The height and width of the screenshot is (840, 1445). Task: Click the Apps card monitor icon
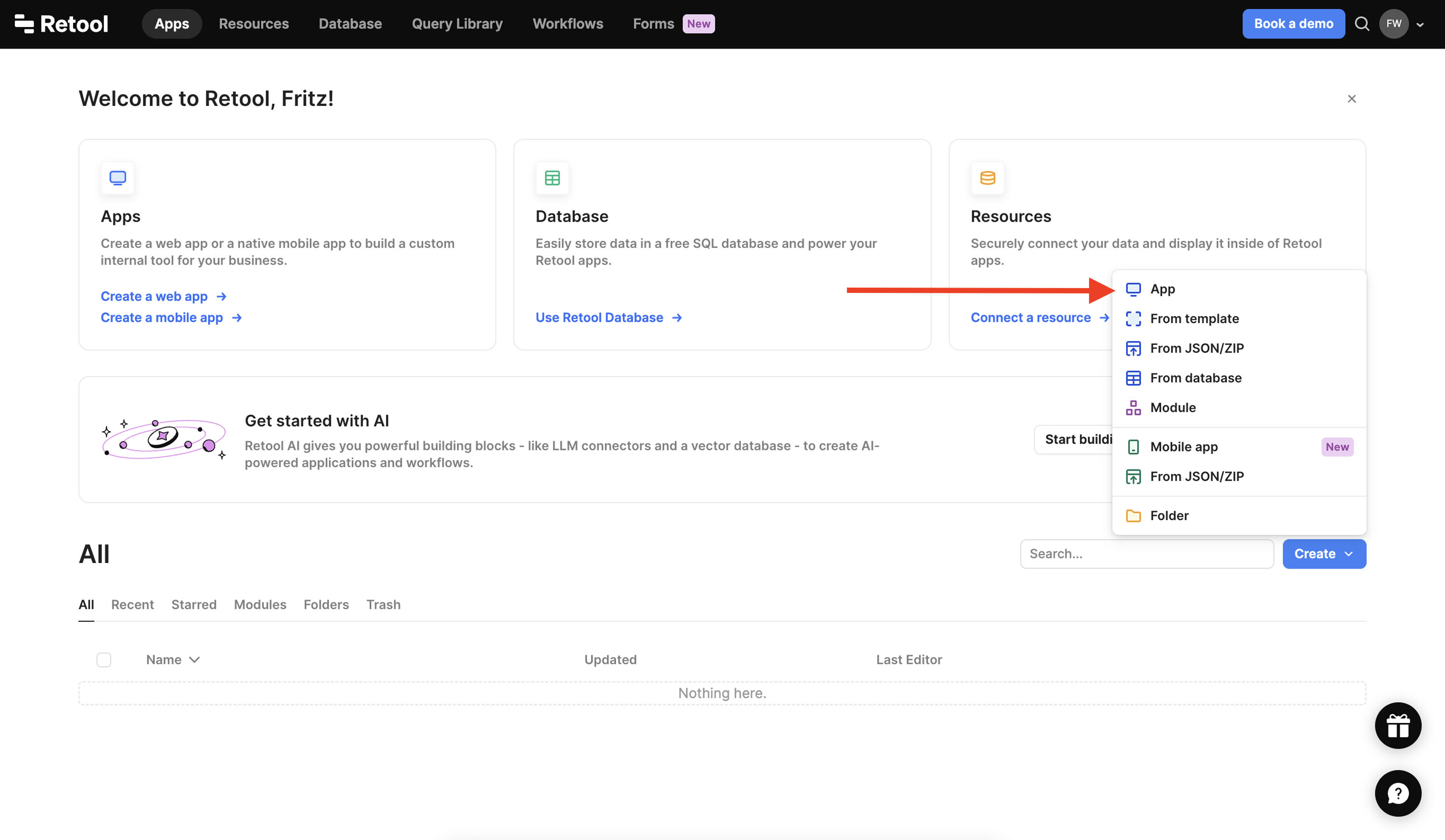point(118,178)
